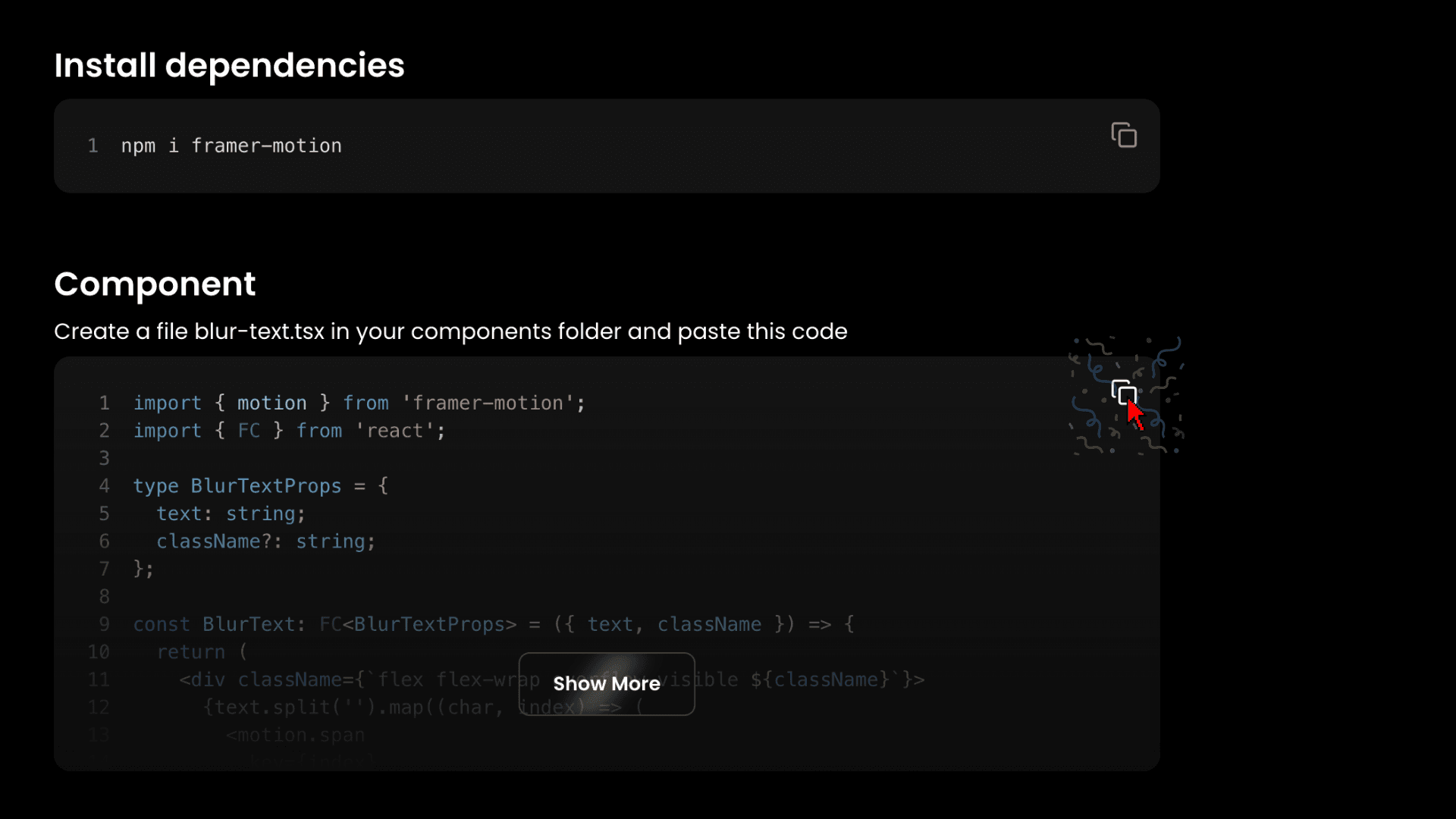
Task: Click the Component heading
Action: click(x=155, y=284)
